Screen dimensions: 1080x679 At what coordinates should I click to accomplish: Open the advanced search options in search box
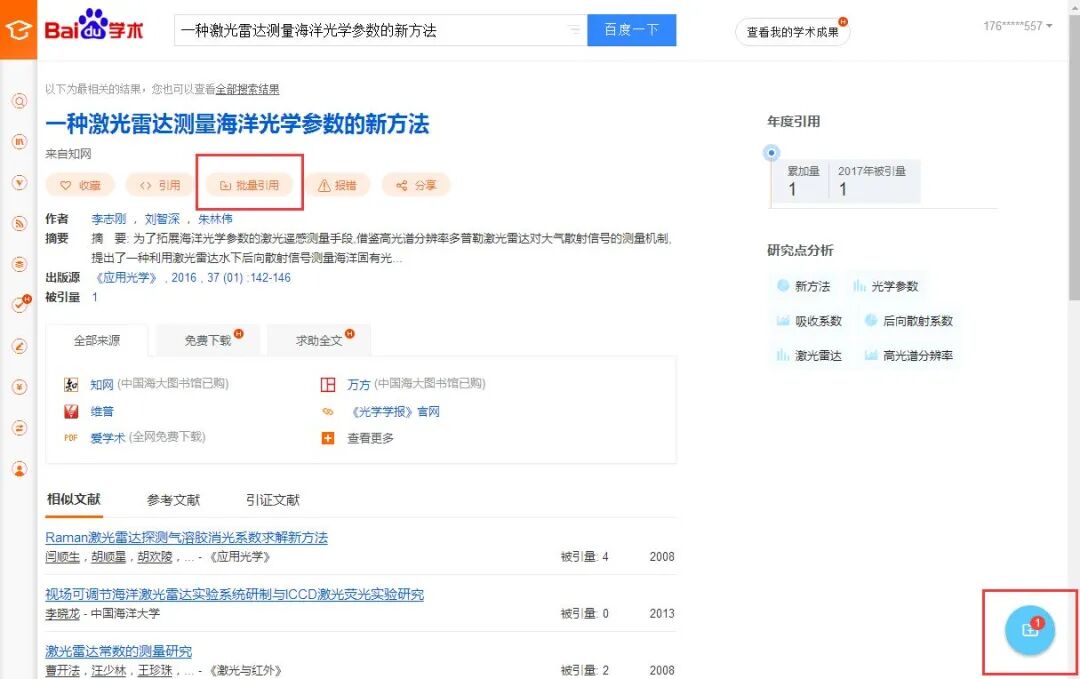[x=573, y=30]
